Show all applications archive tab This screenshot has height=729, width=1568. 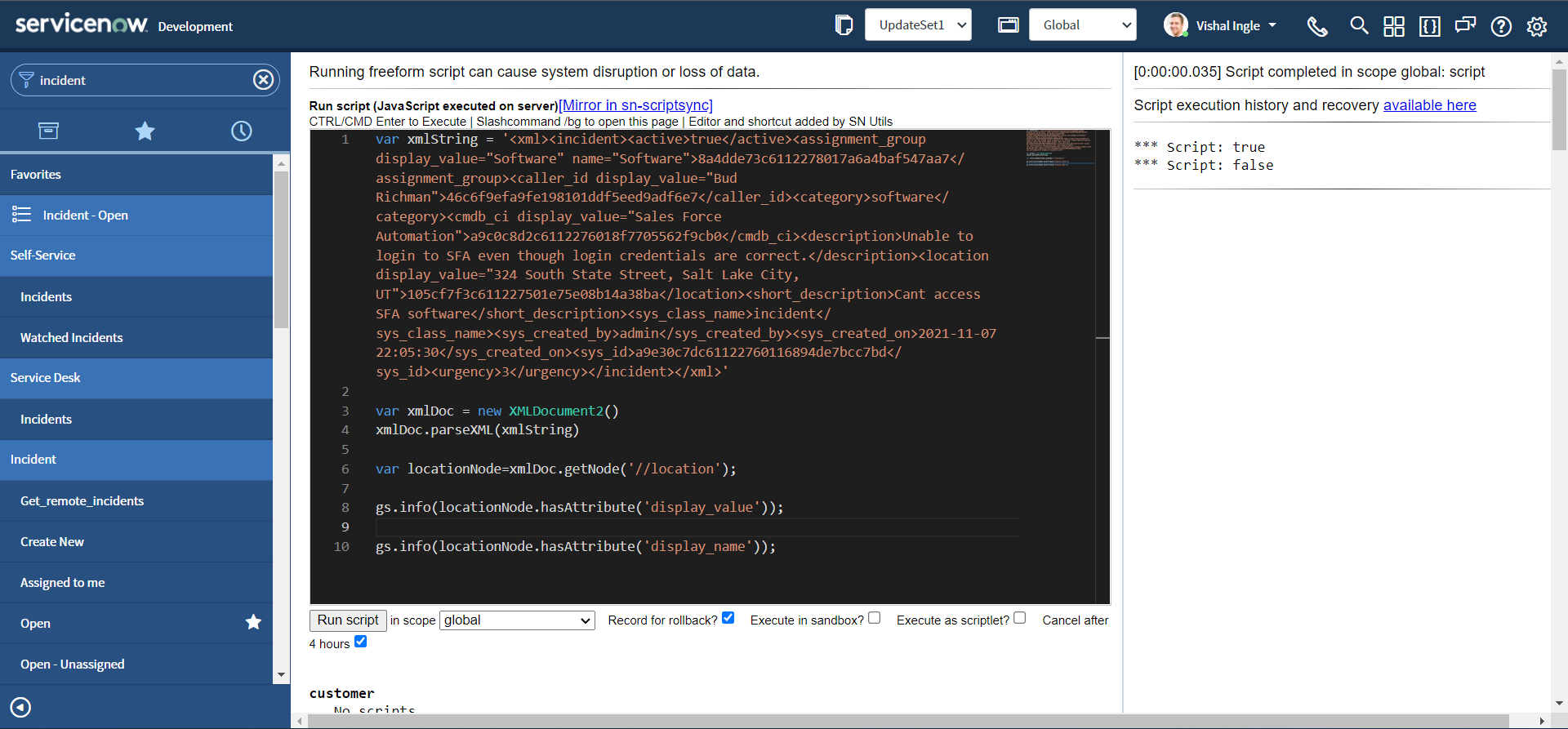point(48,131)
